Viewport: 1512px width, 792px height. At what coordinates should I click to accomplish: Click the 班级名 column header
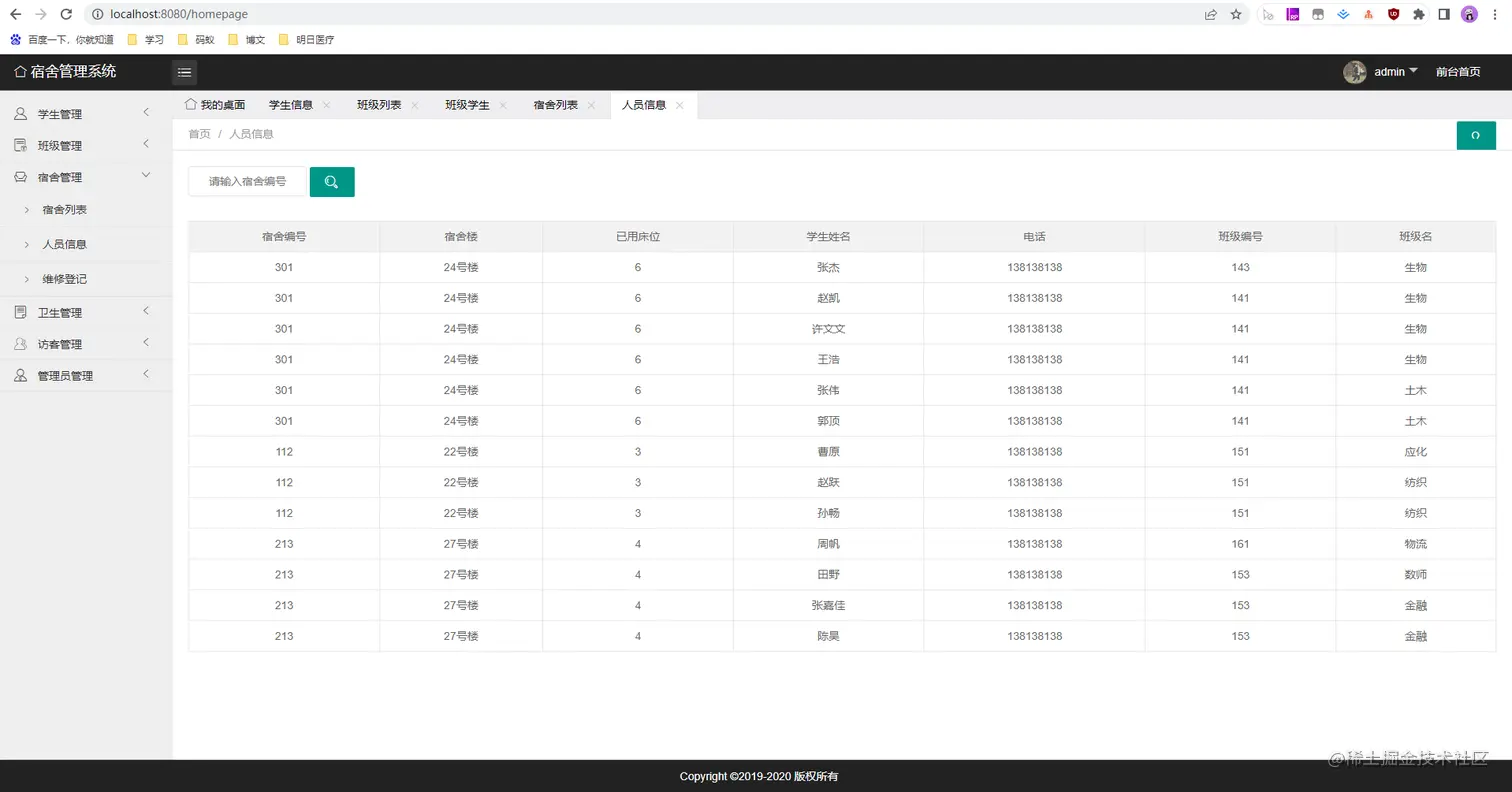click(x=1415, y=237)
